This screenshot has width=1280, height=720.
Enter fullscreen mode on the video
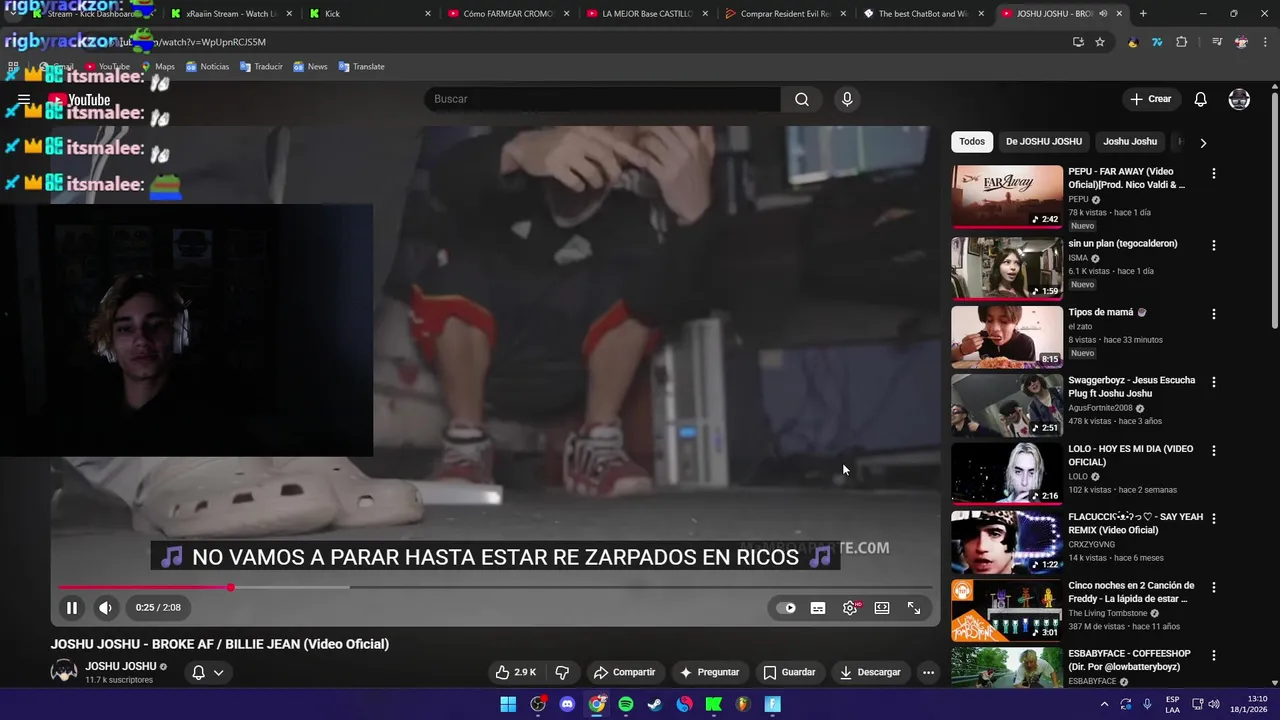[x=914, y=607]
